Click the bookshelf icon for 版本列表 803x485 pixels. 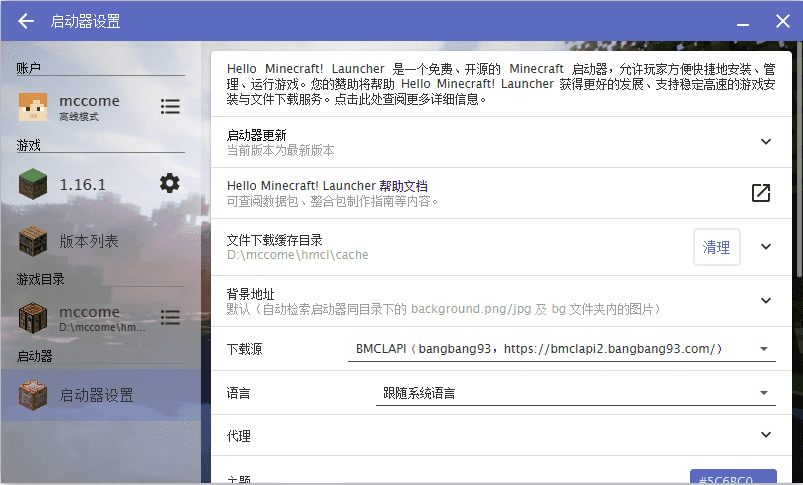click(x=33, y=241)
